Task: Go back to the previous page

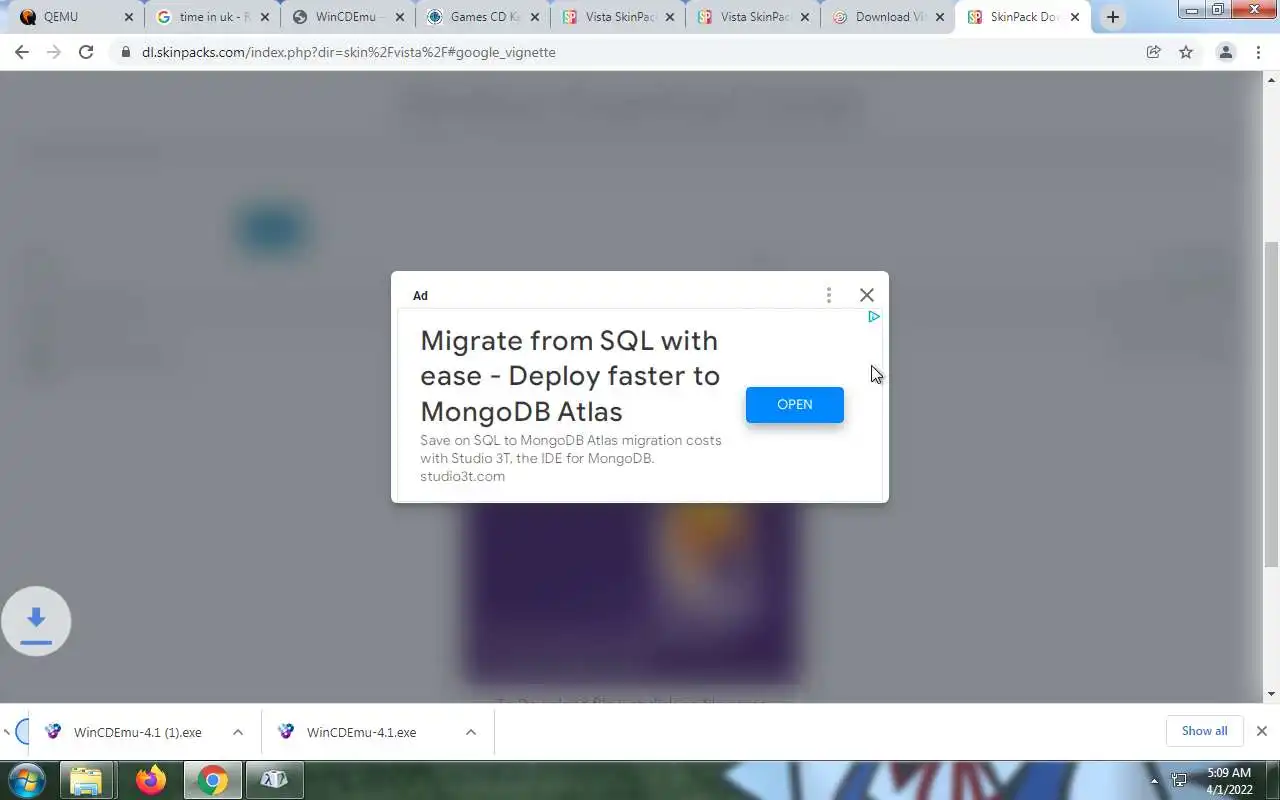Action: (x=22, y=52)
